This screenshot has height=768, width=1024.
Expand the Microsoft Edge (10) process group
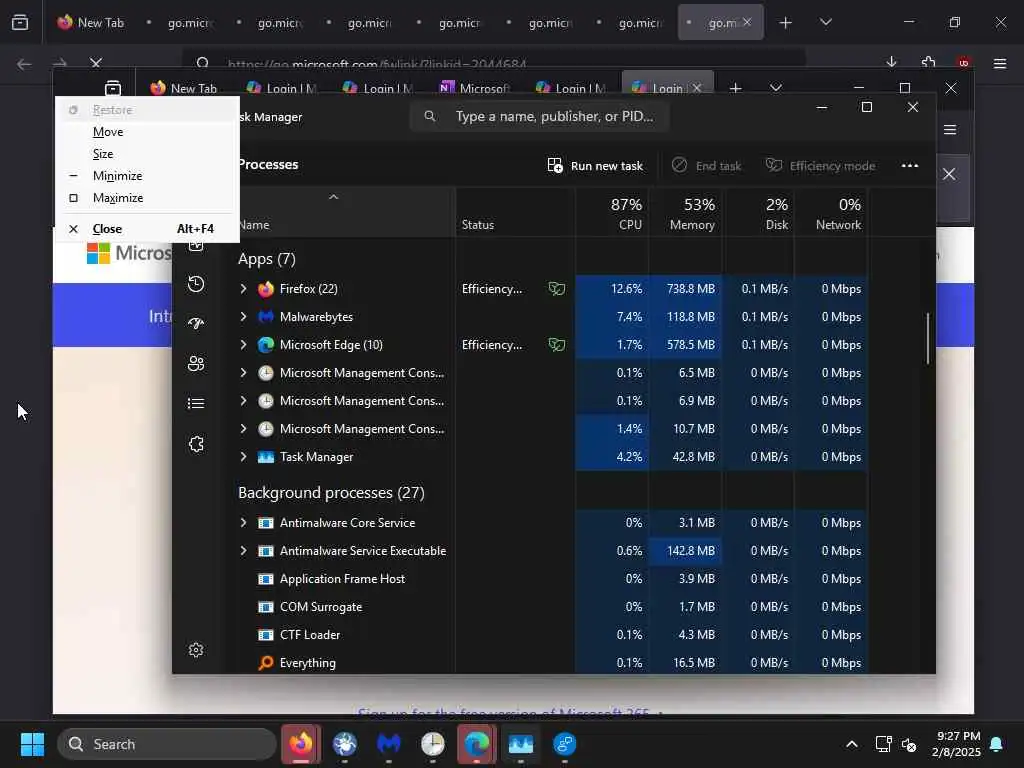pos(244,345)
